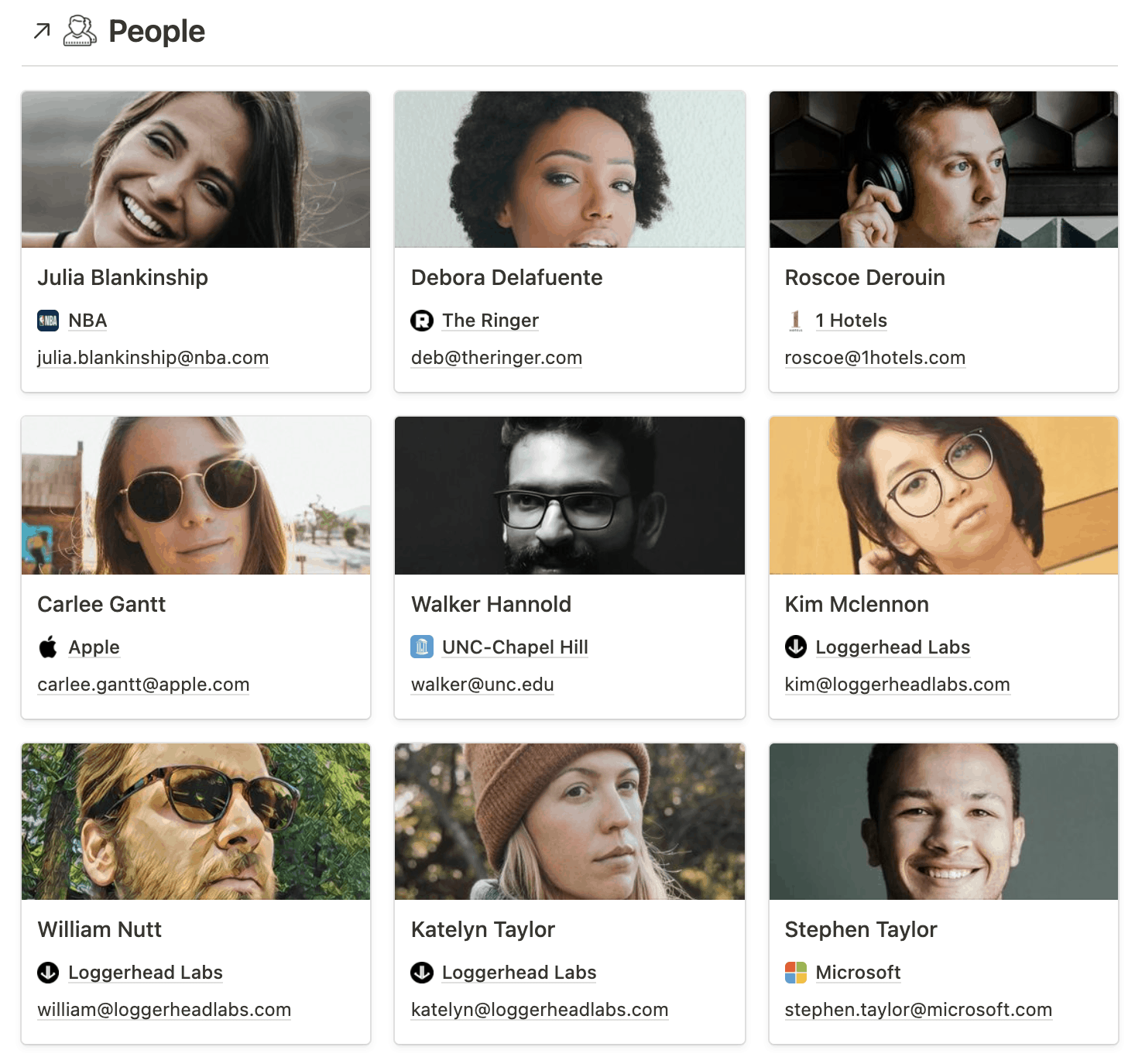Open walker@unc.edu email link
Screen dimensions: 1135x1064
[x=482, y=685]
